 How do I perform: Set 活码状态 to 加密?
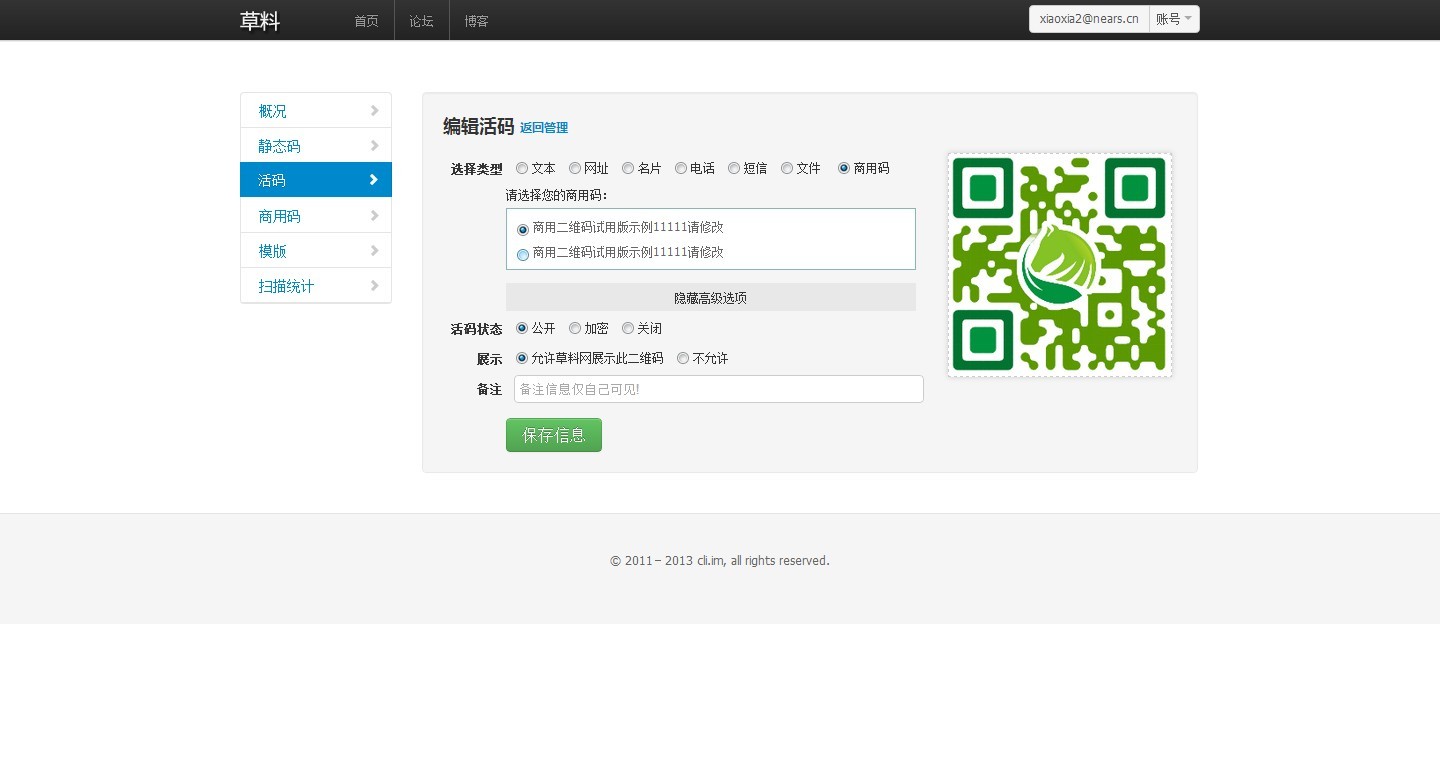pos(575,328)
